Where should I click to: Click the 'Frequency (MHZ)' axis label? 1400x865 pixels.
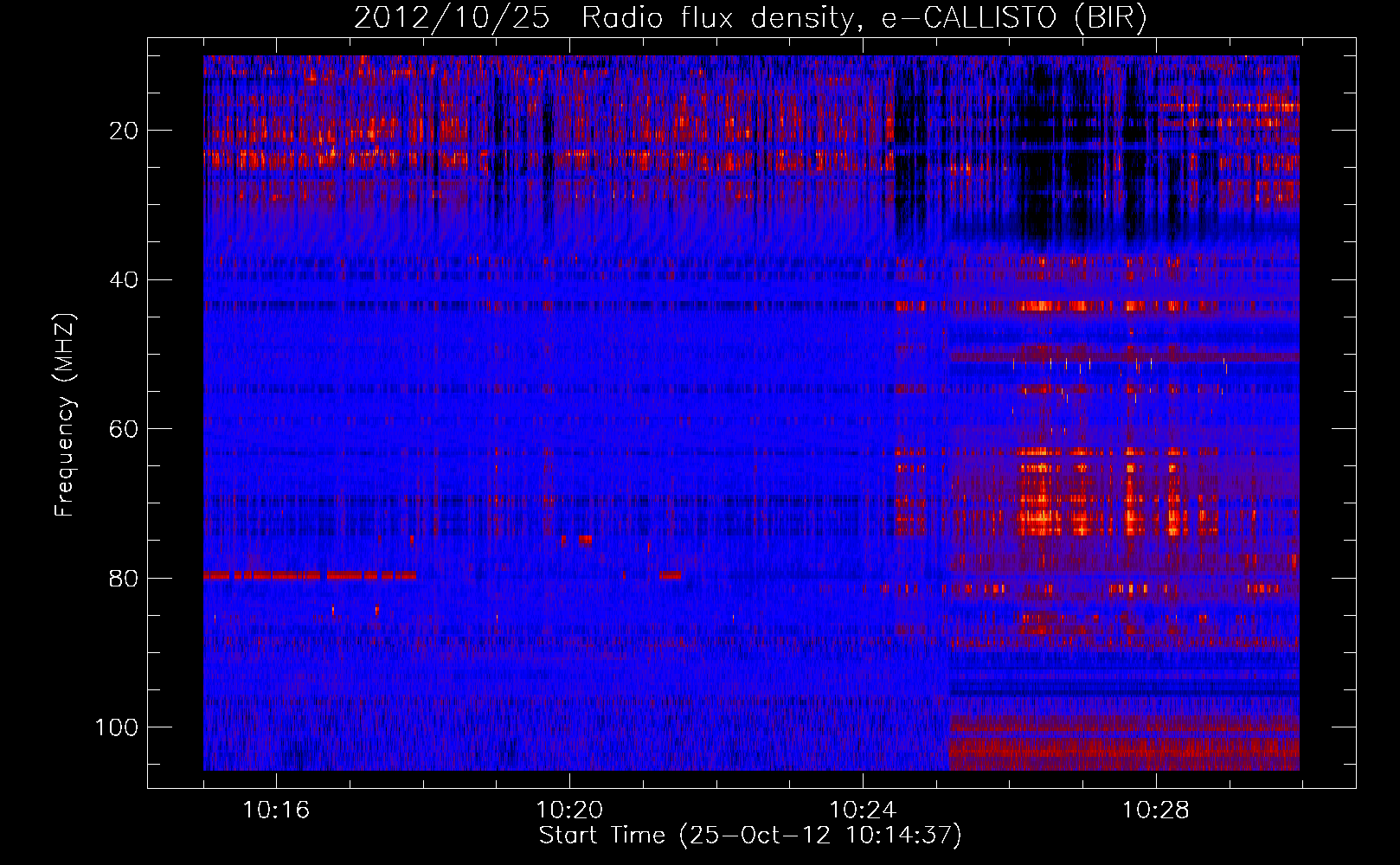coord(65,414)
